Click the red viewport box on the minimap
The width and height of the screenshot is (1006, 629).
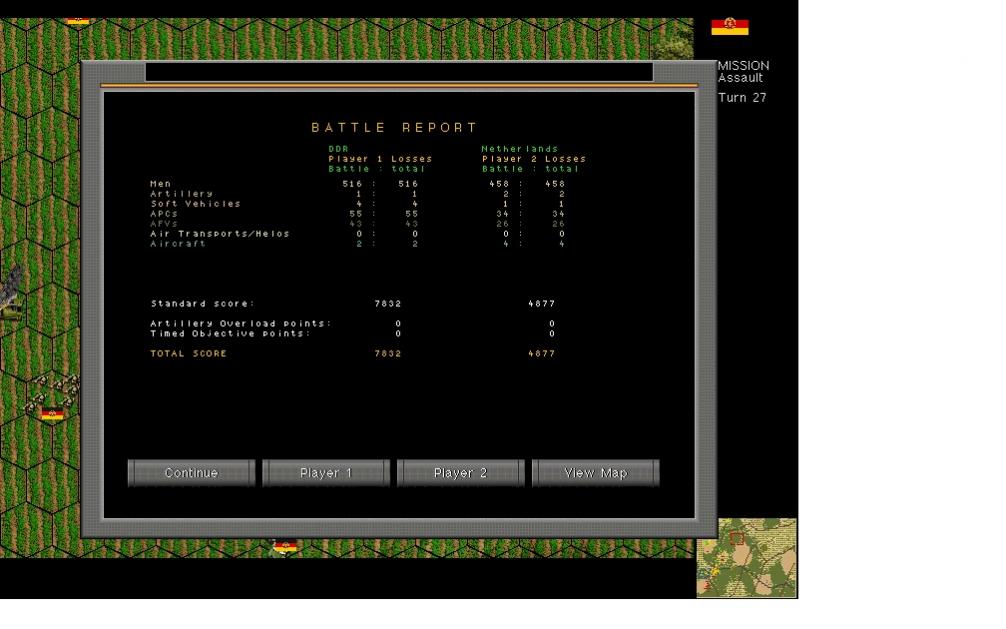[737, 538]
